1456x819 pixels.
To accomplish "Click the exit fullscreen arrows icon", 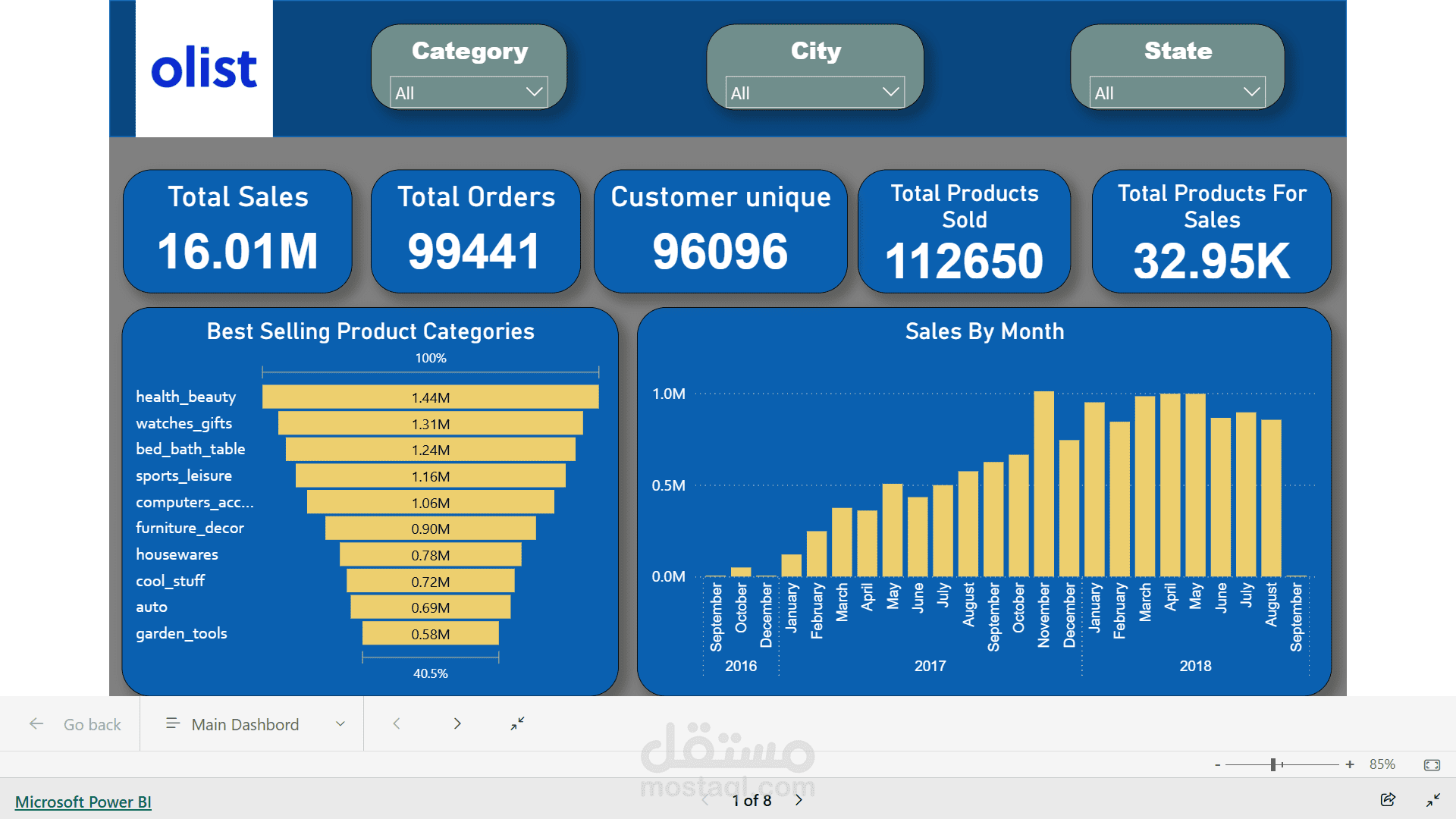I will 1432,800.
